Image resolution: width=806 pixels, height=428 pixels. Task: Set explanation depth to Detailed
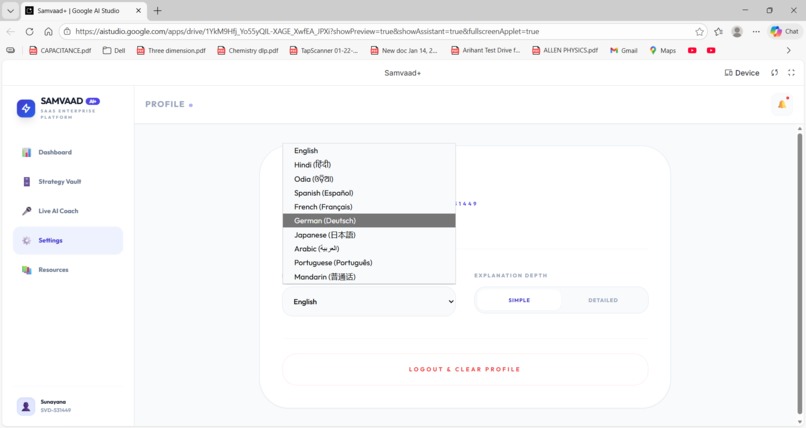pyautogui.click(x=603, y=300)
